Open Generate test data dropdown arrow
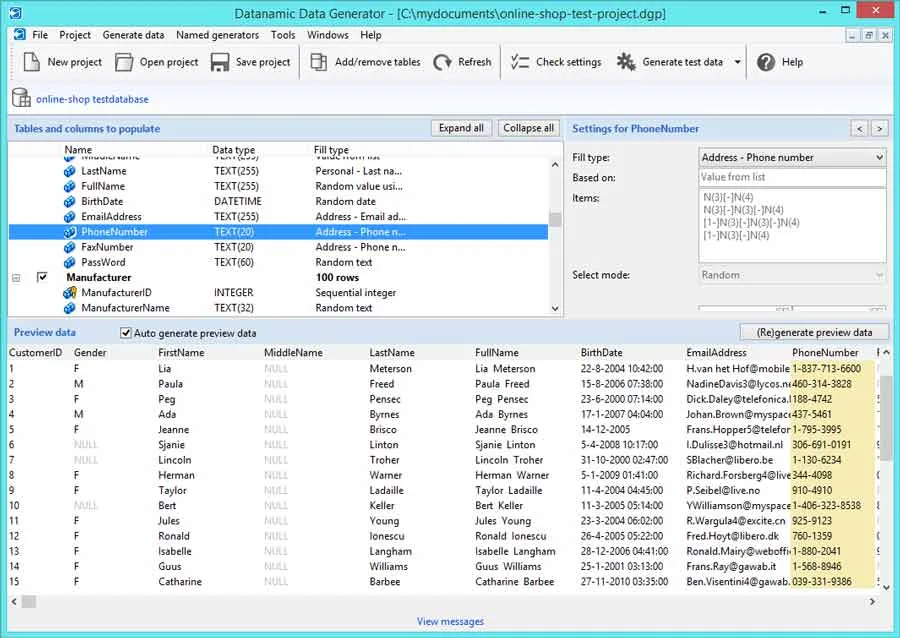 point(737,62)
